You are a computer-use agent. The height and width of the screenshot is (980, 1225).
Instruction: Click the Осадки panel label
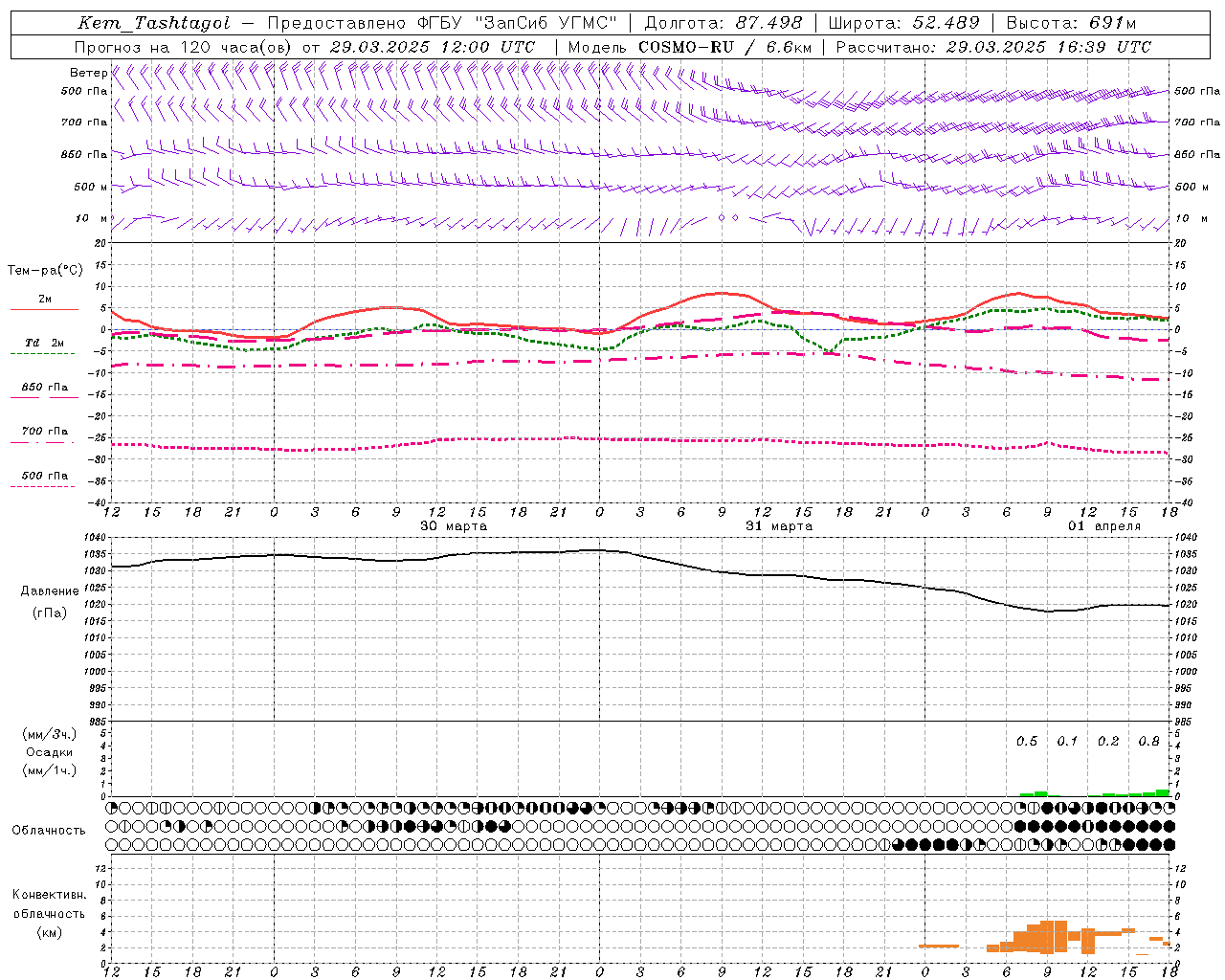point(50,752)
